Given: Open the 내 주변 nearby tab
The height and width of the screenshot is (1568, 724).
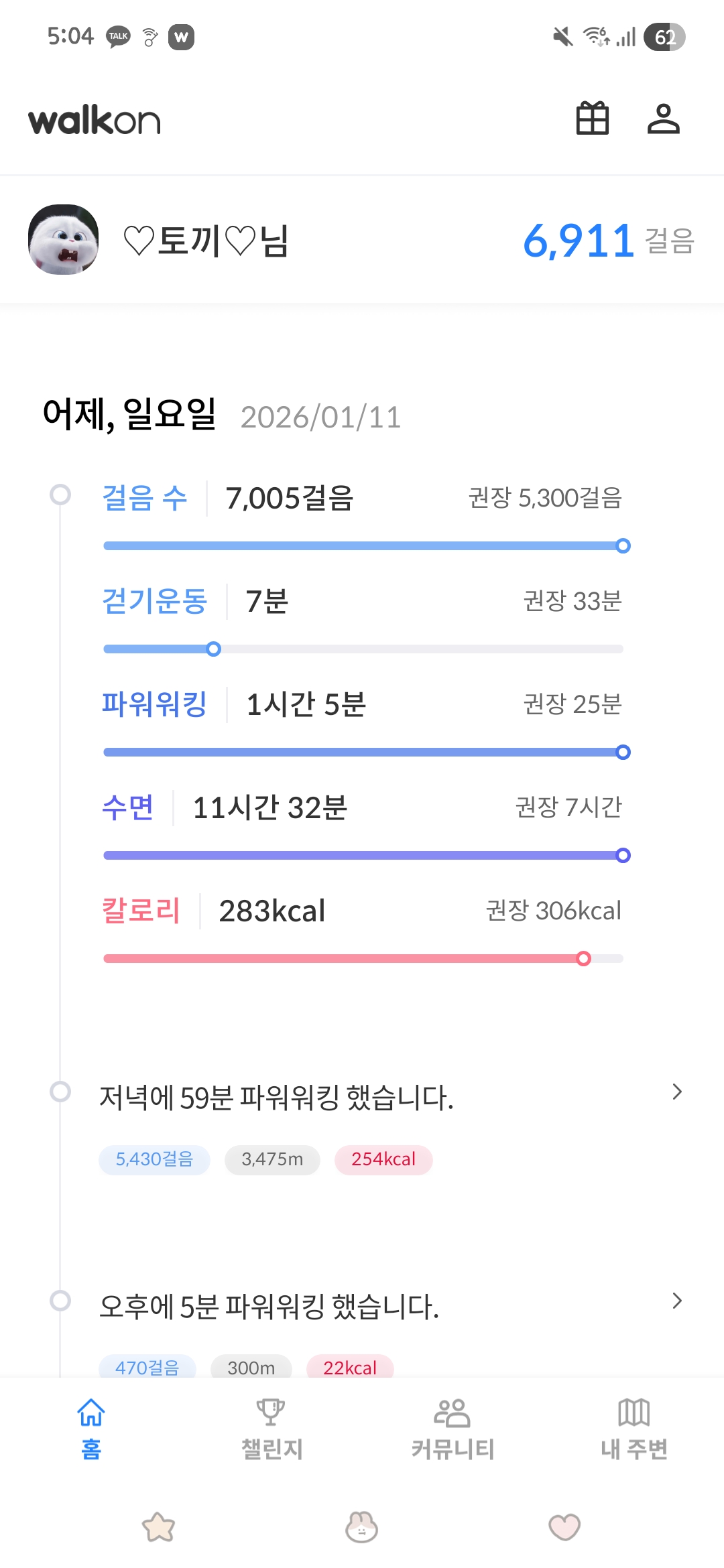Looking at the screenshot, I should pyautogui.click(x=633, y=1429).
